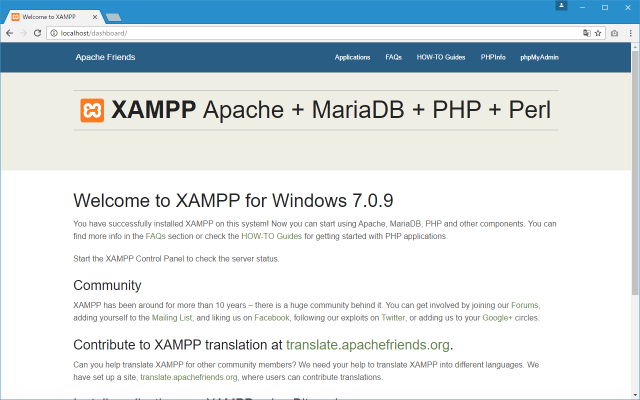Open the Forums community link
Viewport: 640px width, 400px height.
click(x=524, y=305)
